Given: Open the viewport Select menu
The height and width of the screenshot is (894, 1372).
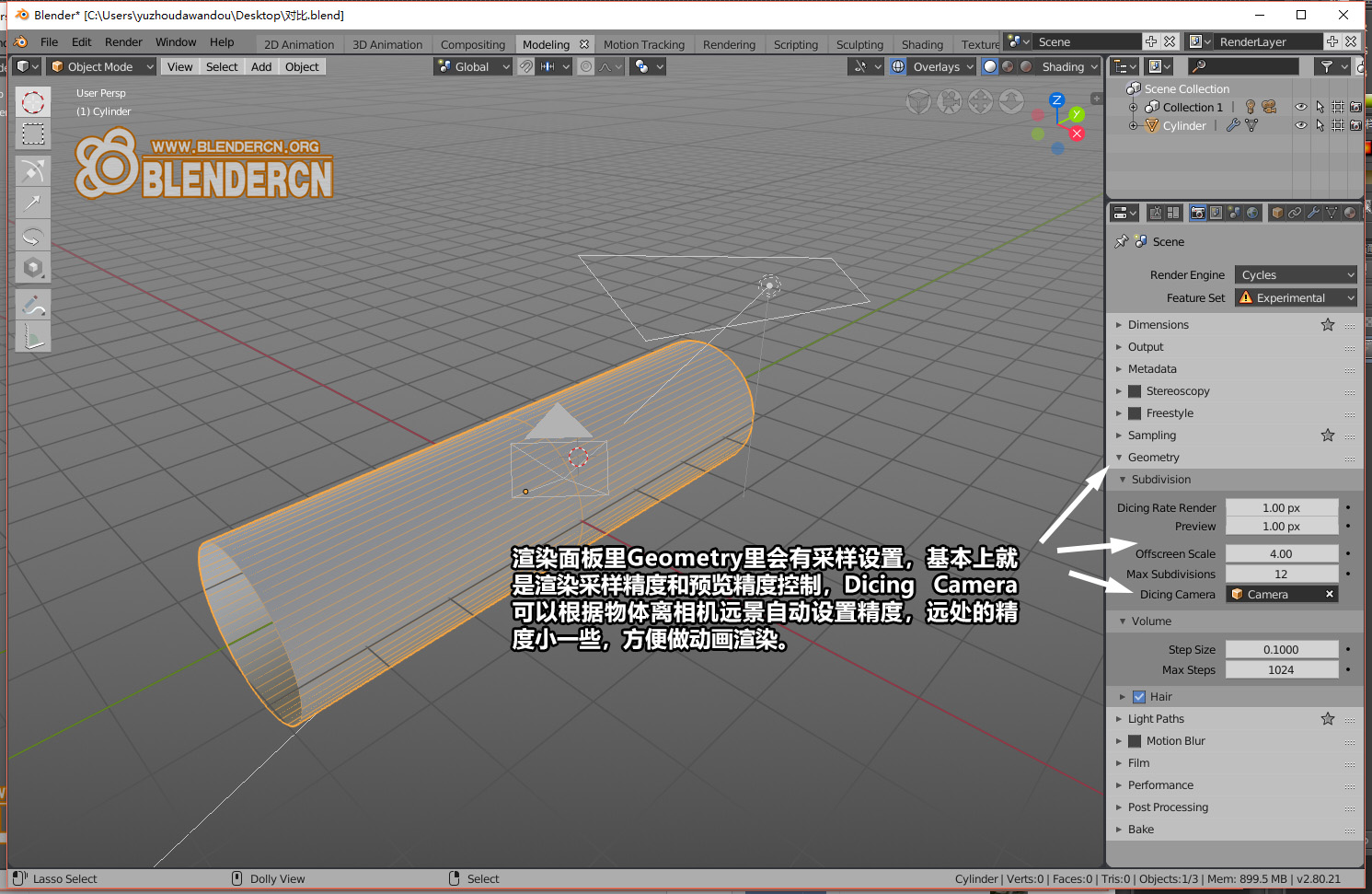Looking at the screenshot, I should (222, 66).
